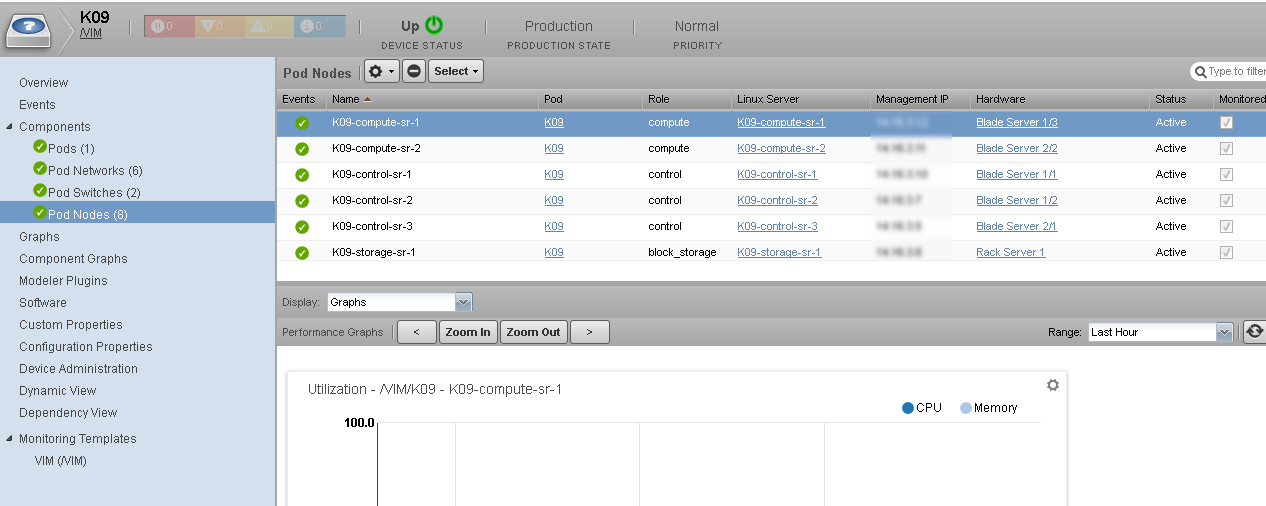Click the Zoom In button
The image size is (1266, 506).
(x=468, y=332)
